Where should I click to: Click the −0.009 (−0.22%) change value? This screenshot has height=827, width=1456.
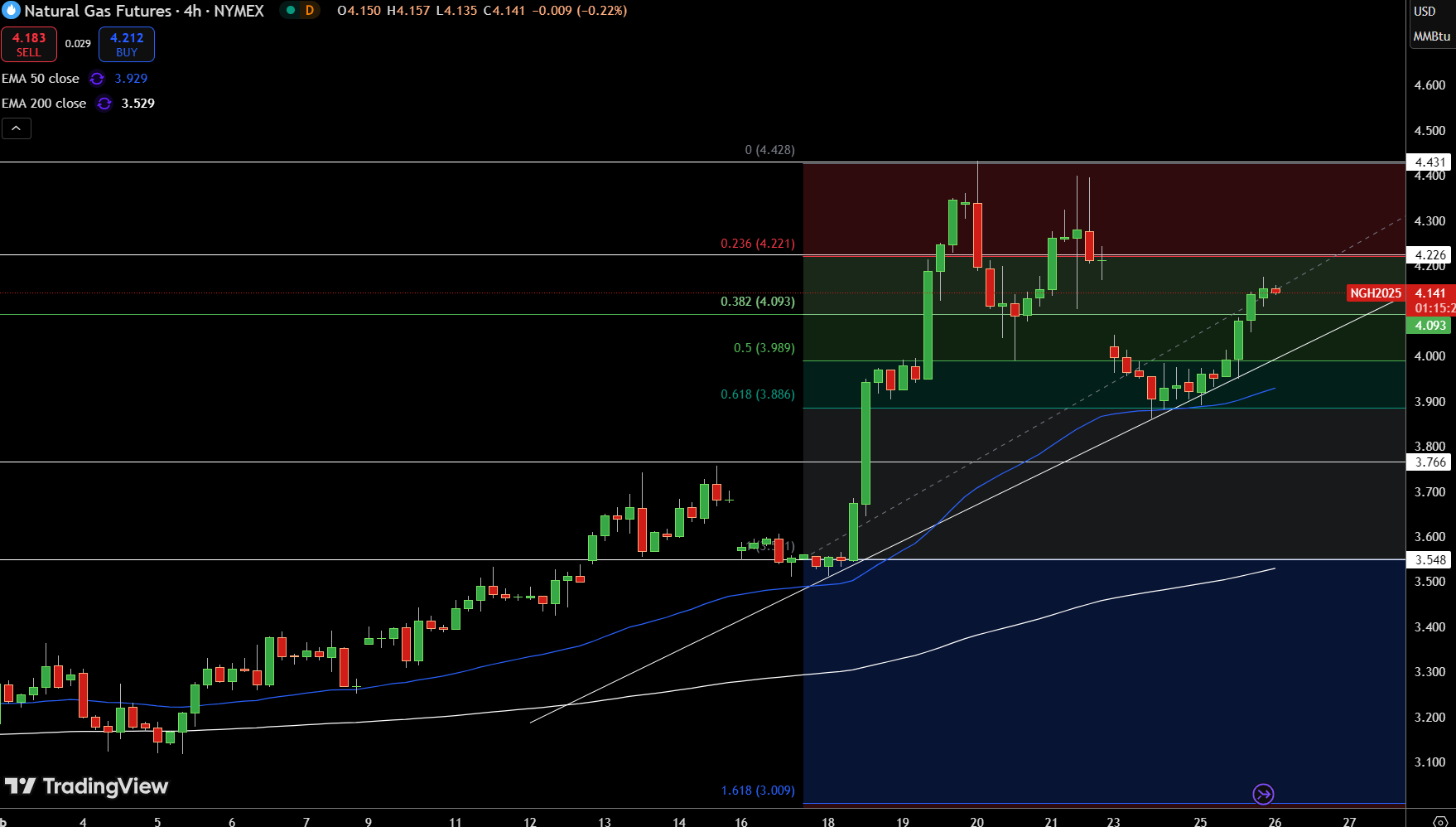point(579,11)
